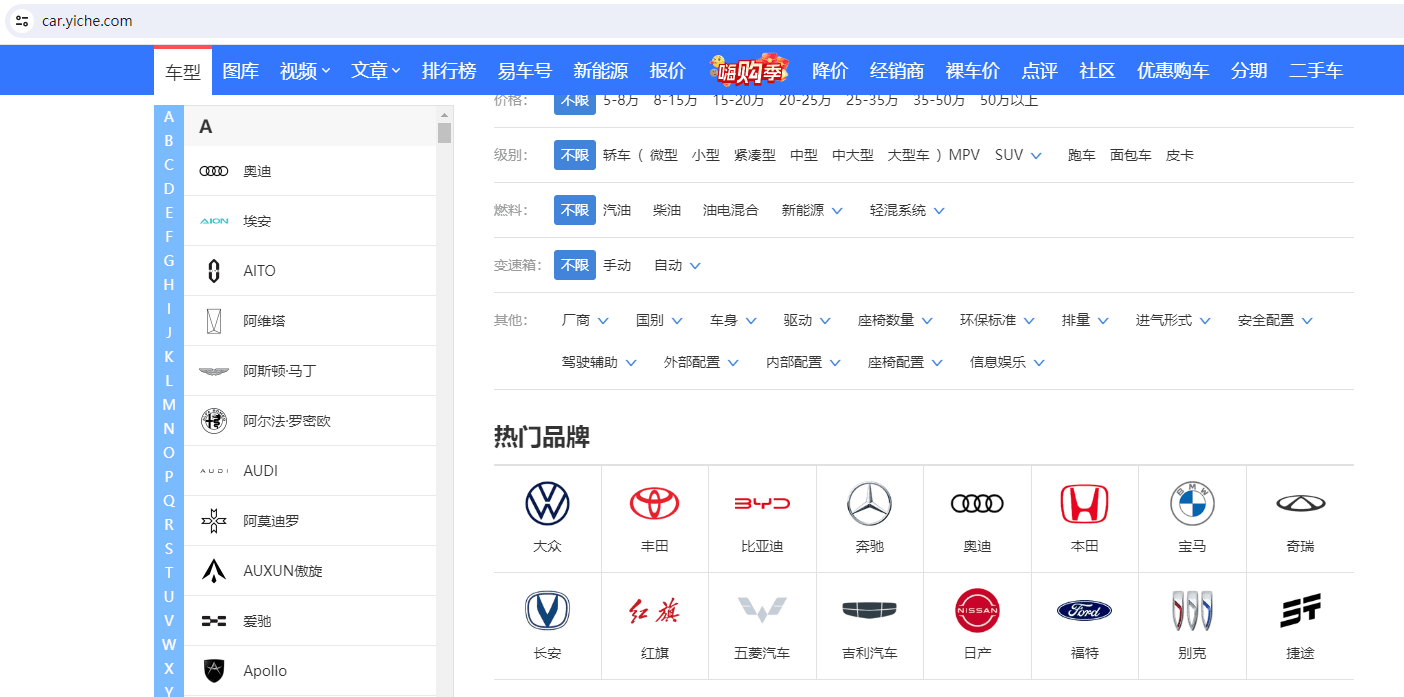Screen dimensions: 1404x697
Task: Expand the 新能源 fuel dropdown
Action: tap(812, 210)
